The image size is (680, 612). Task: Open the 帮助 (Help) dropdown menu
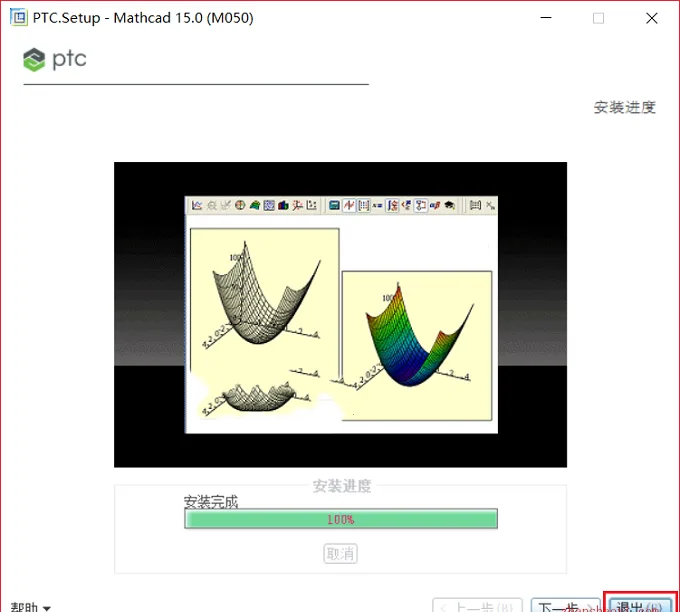pos(30,607)
